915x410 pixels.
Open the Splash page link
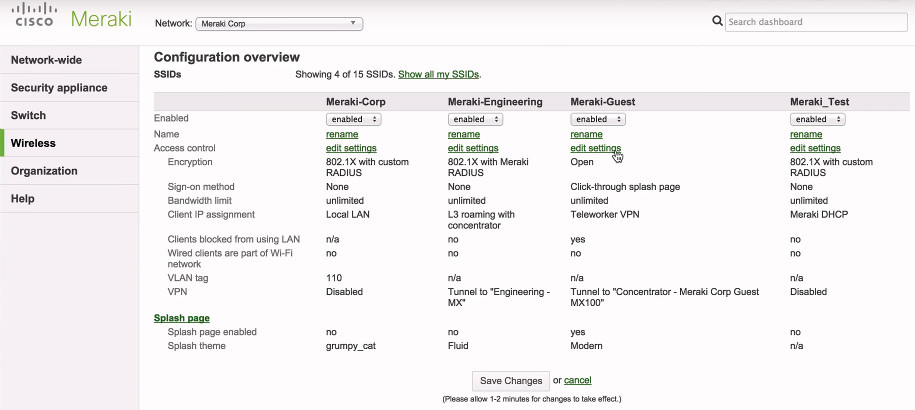181,318
